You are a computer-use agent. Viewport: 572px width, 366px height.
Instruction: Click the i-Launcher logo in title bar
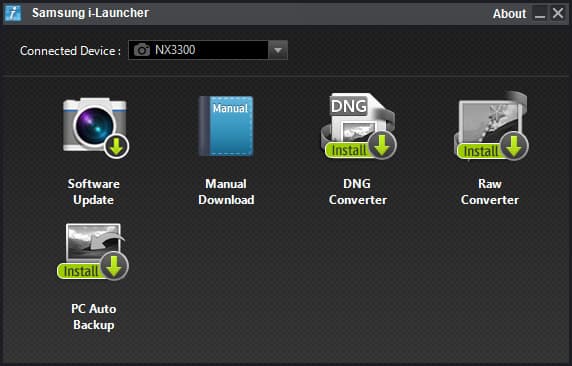pos(13,14)
